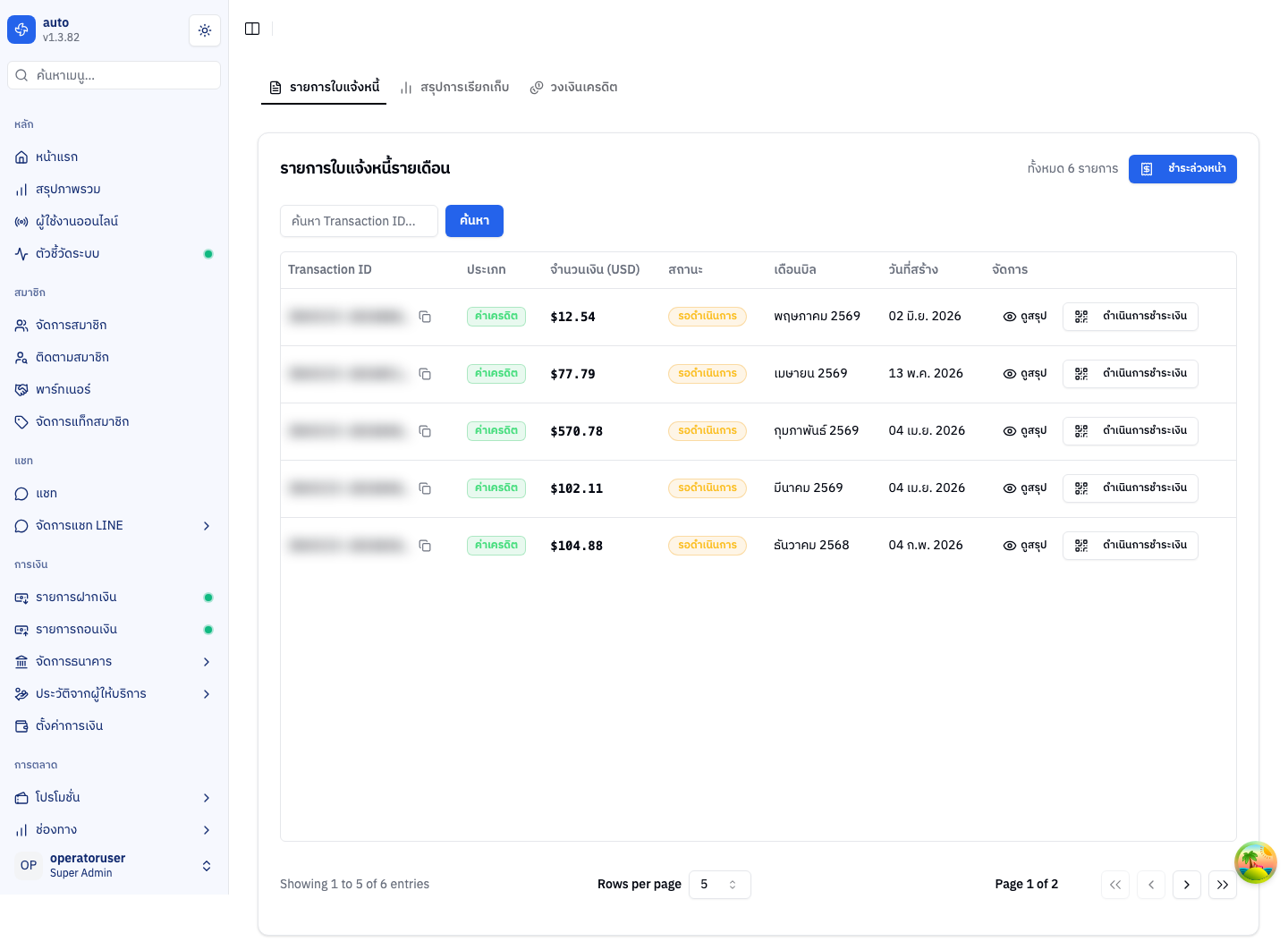Jump to last page double arrow
The width and height of the screenshot is (1288, 950).
coord(1223,885)
